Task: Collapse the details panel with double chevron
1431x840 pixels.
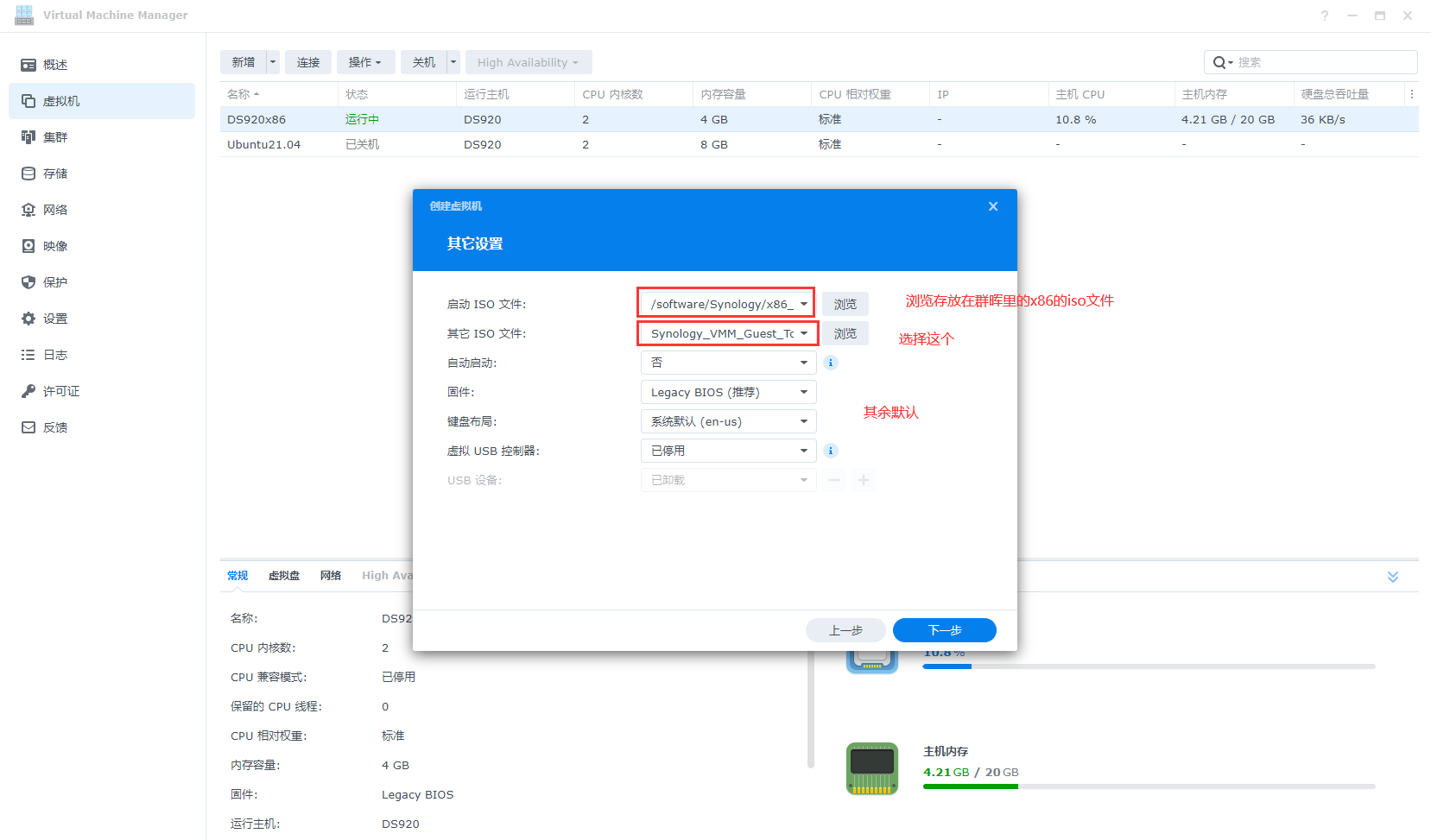Action: tap(1392, 577)
